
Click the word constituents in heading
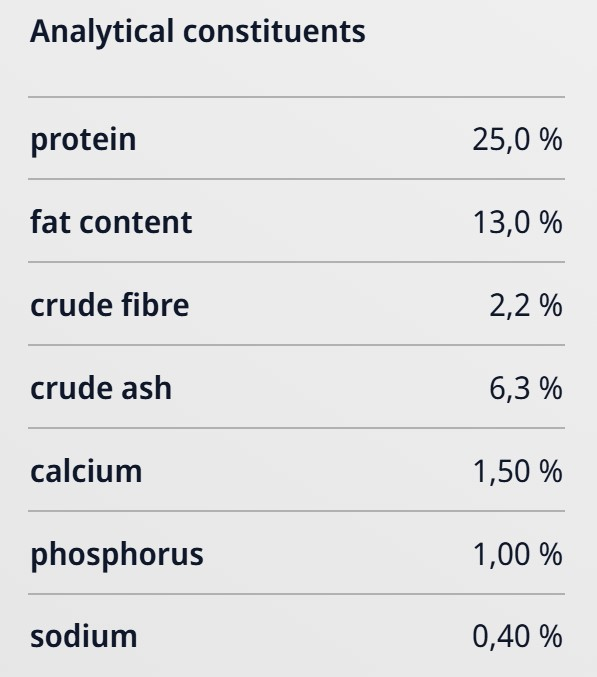(274, 32)
